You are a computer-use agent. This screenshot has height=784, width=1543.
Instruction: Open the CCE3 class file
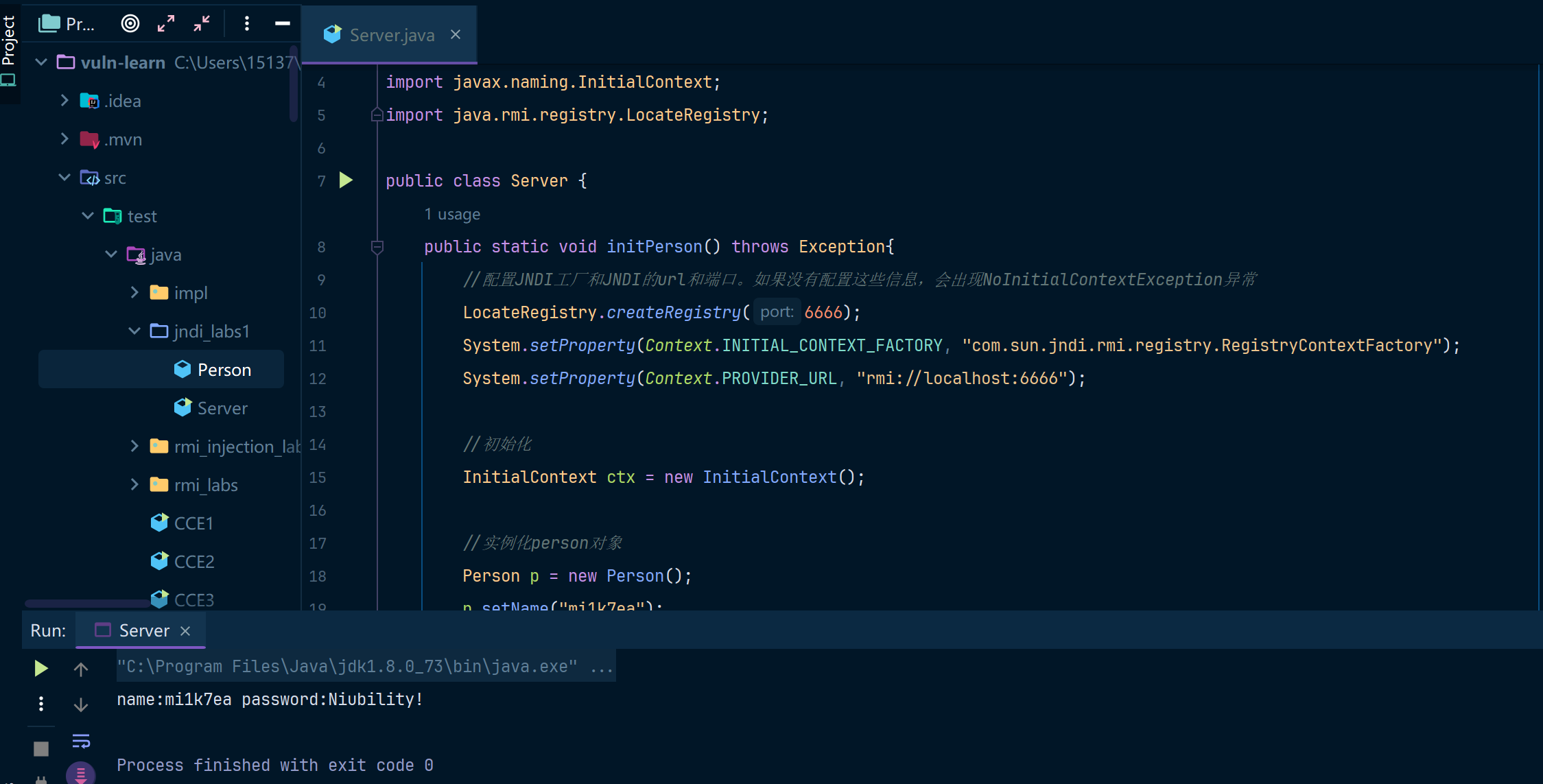point(182,599)
